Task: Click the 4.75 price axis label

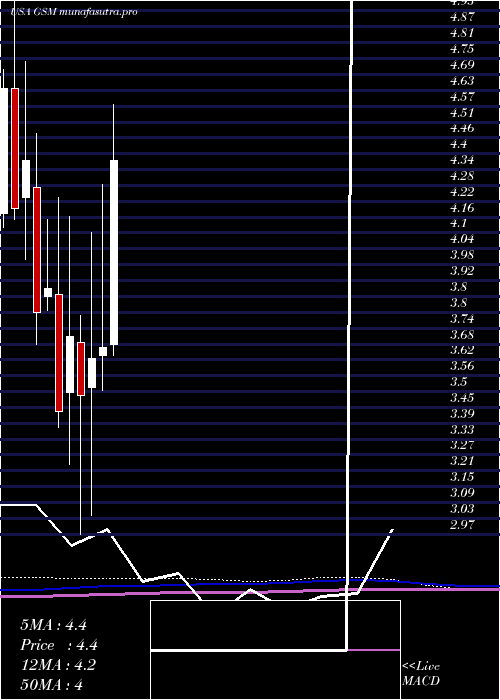Action: coord(462,49)
